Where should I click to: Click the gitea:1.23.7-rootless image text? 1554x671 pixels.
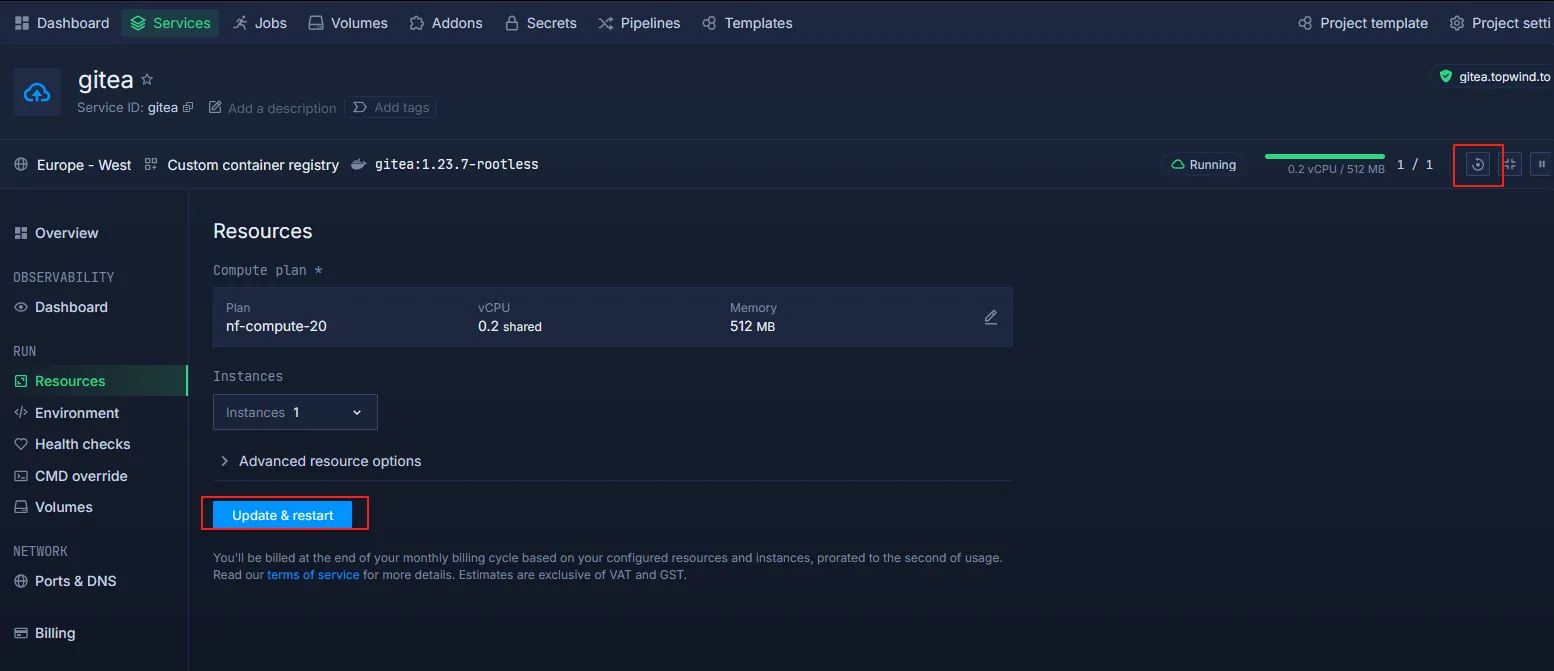(x=457, y=164)
